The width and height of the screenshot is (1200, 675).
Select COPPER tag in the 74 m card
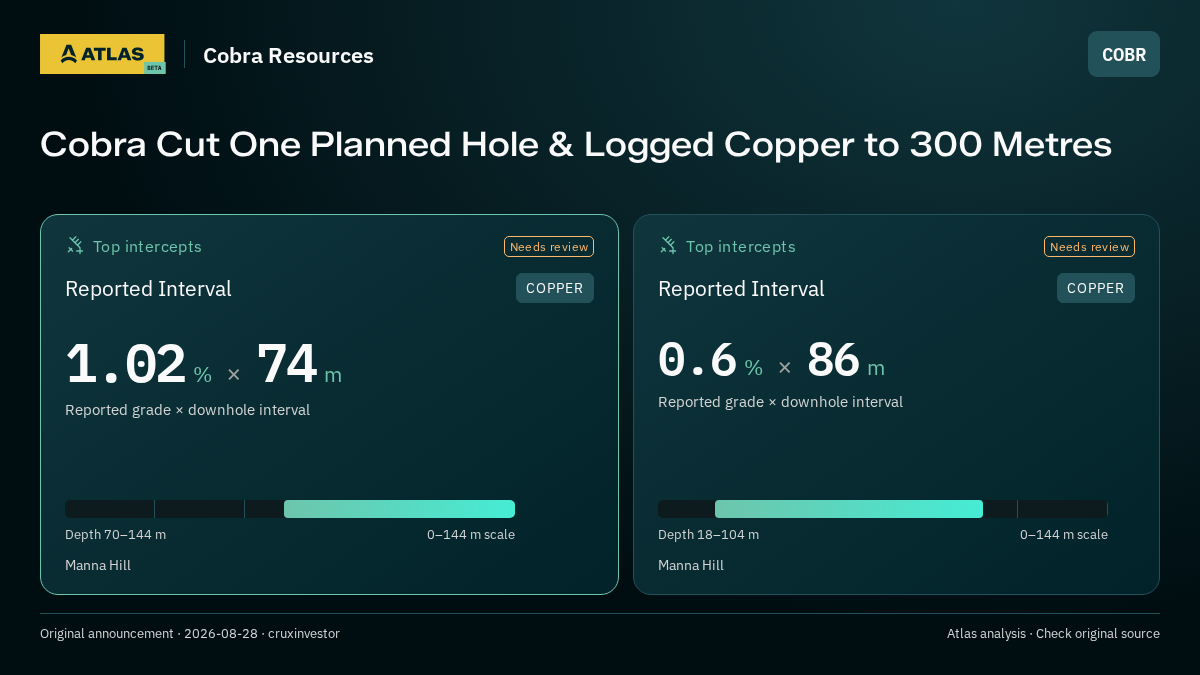555,288
